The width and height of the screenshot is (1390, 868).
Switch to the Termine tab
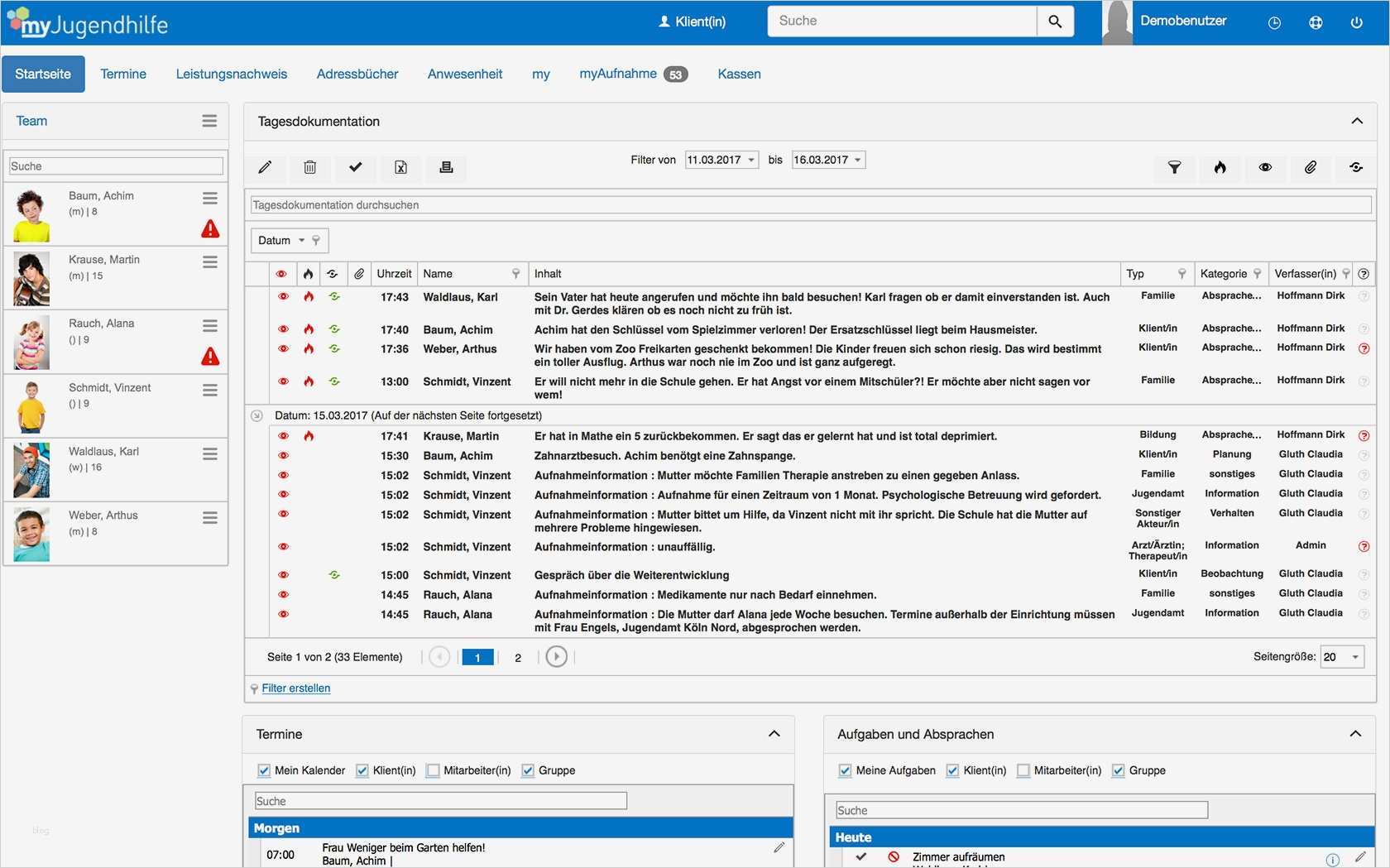123,74
